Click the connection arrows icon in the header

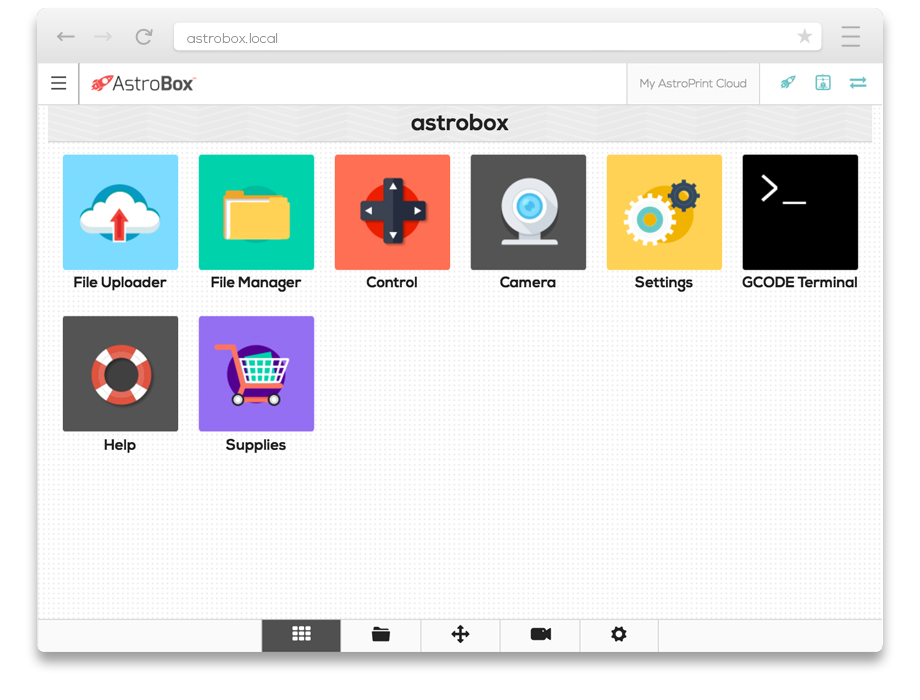pos(858,83)
